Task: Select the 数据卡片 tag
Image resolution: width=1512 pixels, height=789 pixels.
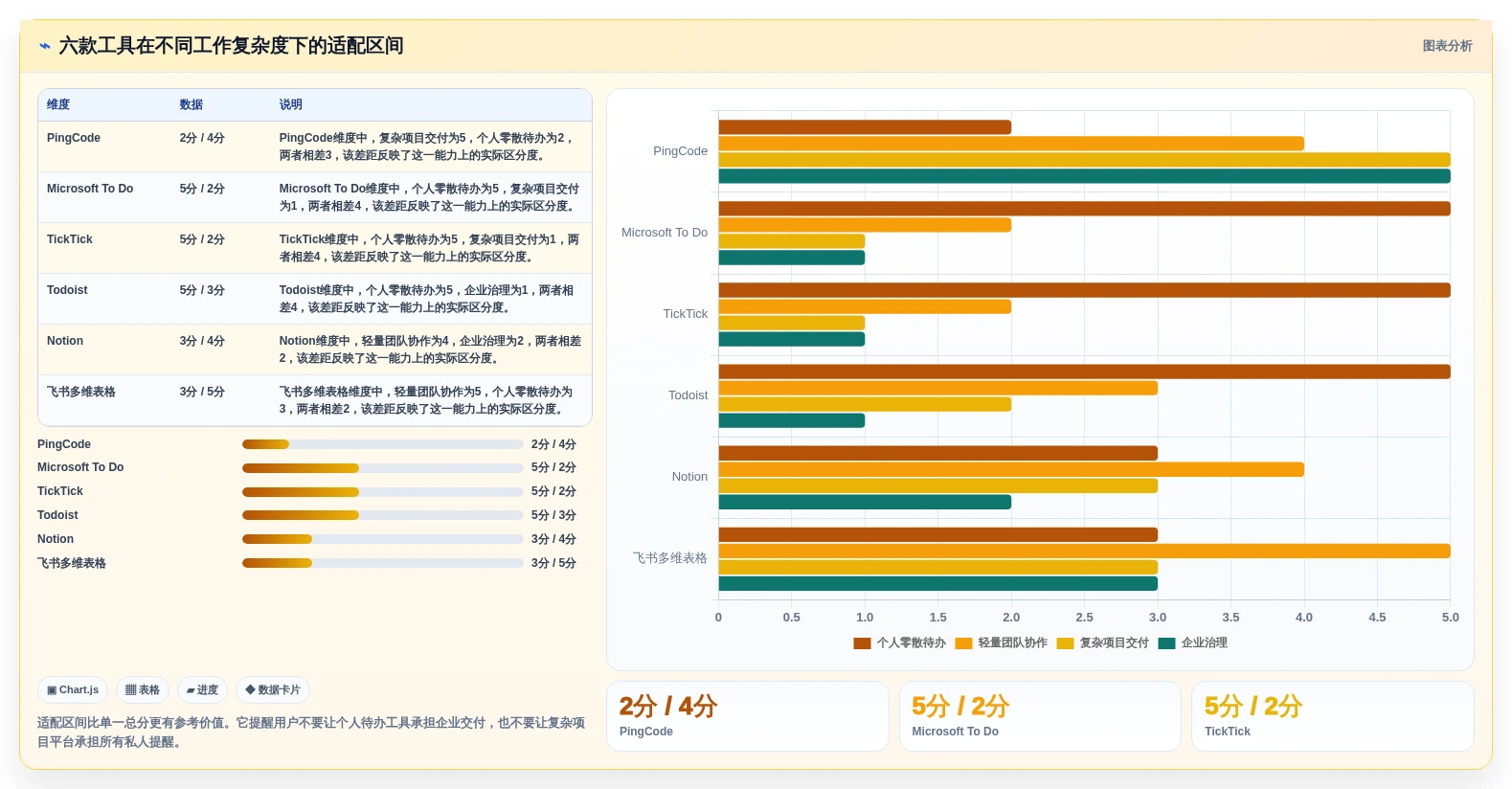Action: tap(273, 689)
